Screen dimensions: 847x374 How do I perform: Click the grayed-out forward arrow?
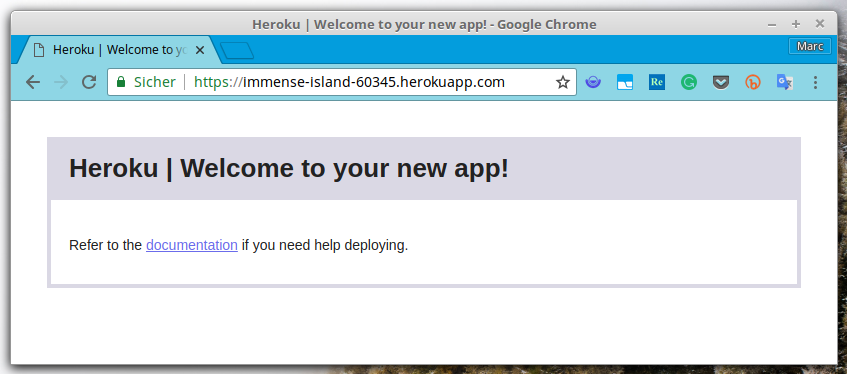tap(61, 82)
